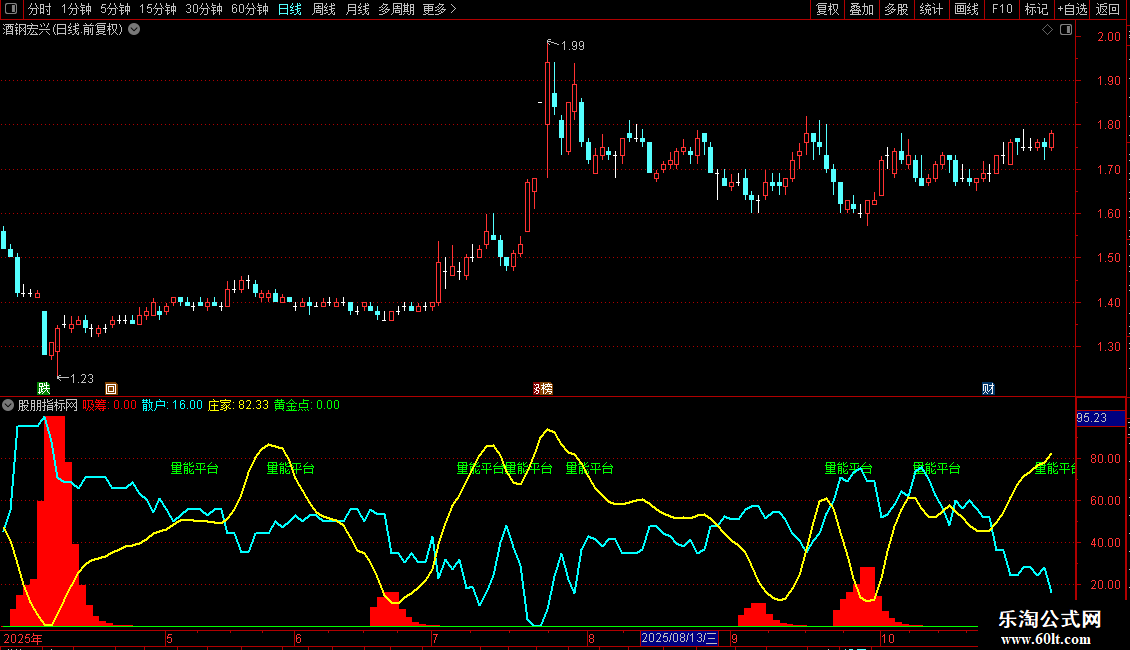Image resolution: width=1130 pixels, height=650 pixels.
Task: Open the 统计 statistics tool
Action: (x=930, y=9)
